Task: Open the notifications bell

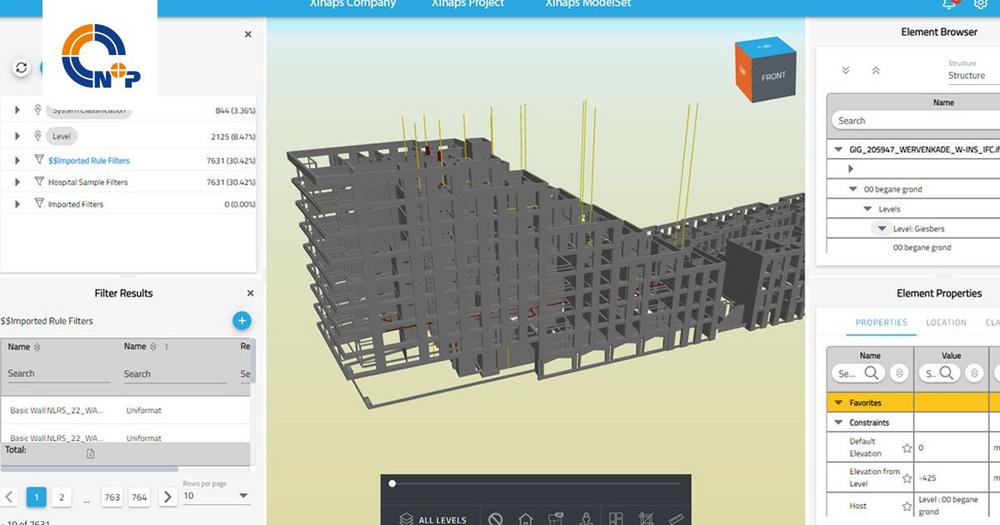Action: tap(950, 4)
